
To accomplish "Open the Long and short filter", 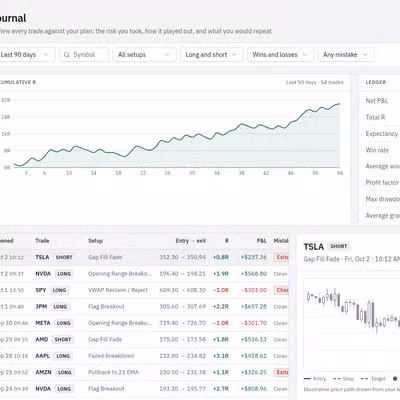I will pyautogui.click(x=212, y=55).
